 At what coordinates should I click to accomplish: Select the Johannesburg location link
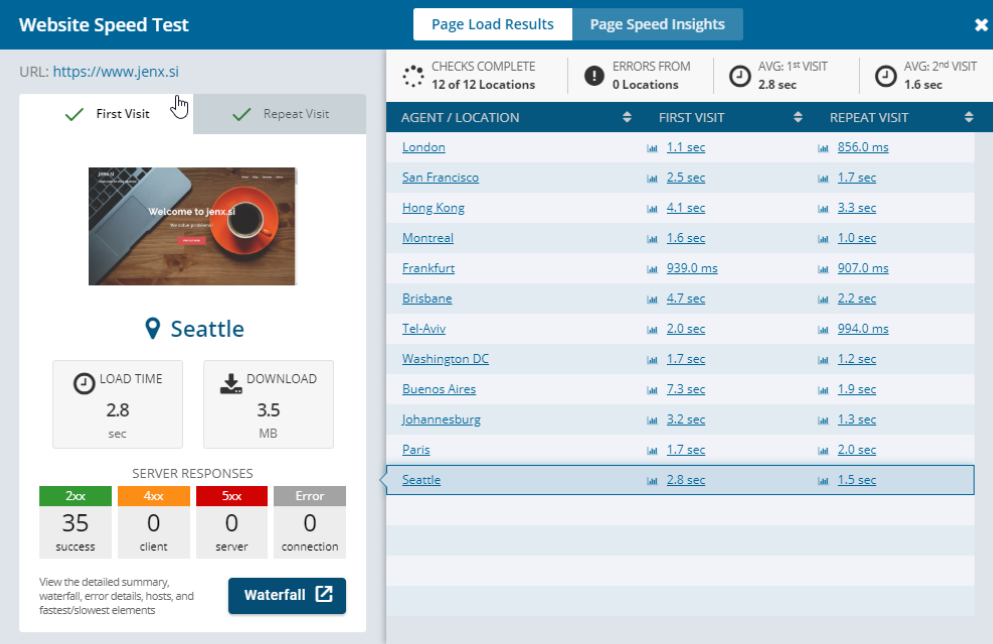(x=441, y=419)
